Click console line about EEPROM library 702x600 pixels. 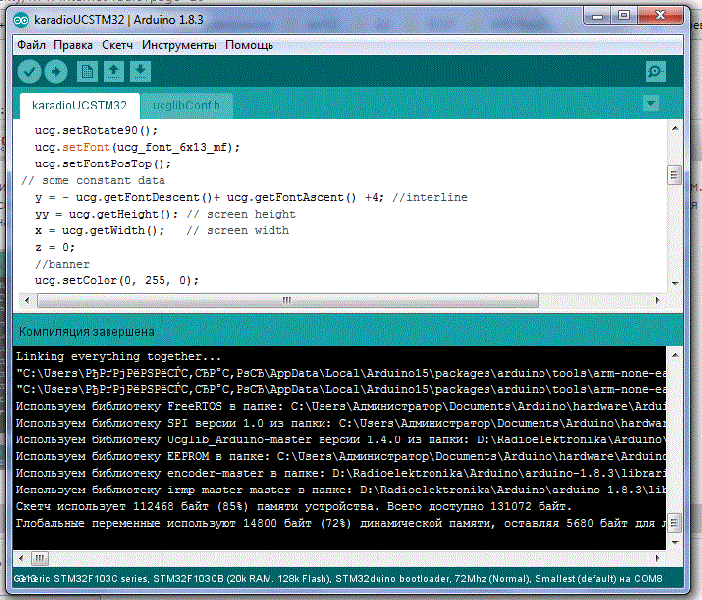coord(340,456)
